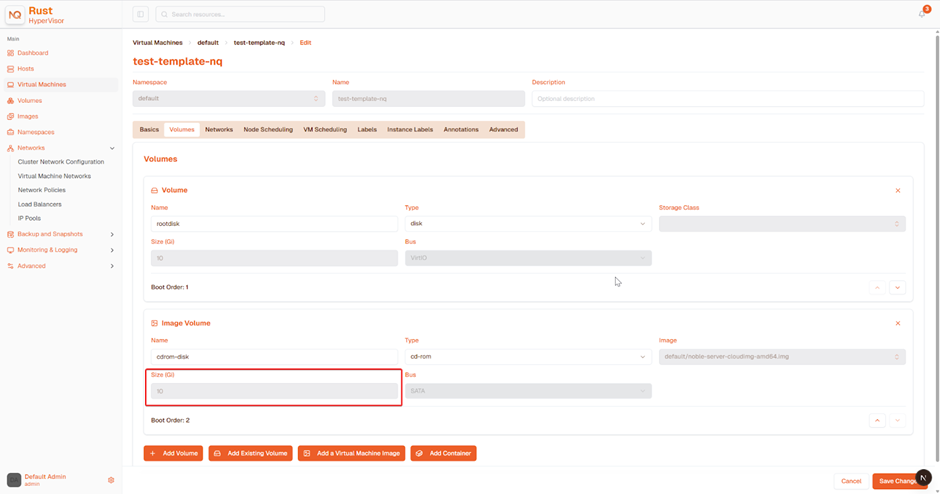
Task: Open Load Balancers page
Action: [x=40, y=204]
